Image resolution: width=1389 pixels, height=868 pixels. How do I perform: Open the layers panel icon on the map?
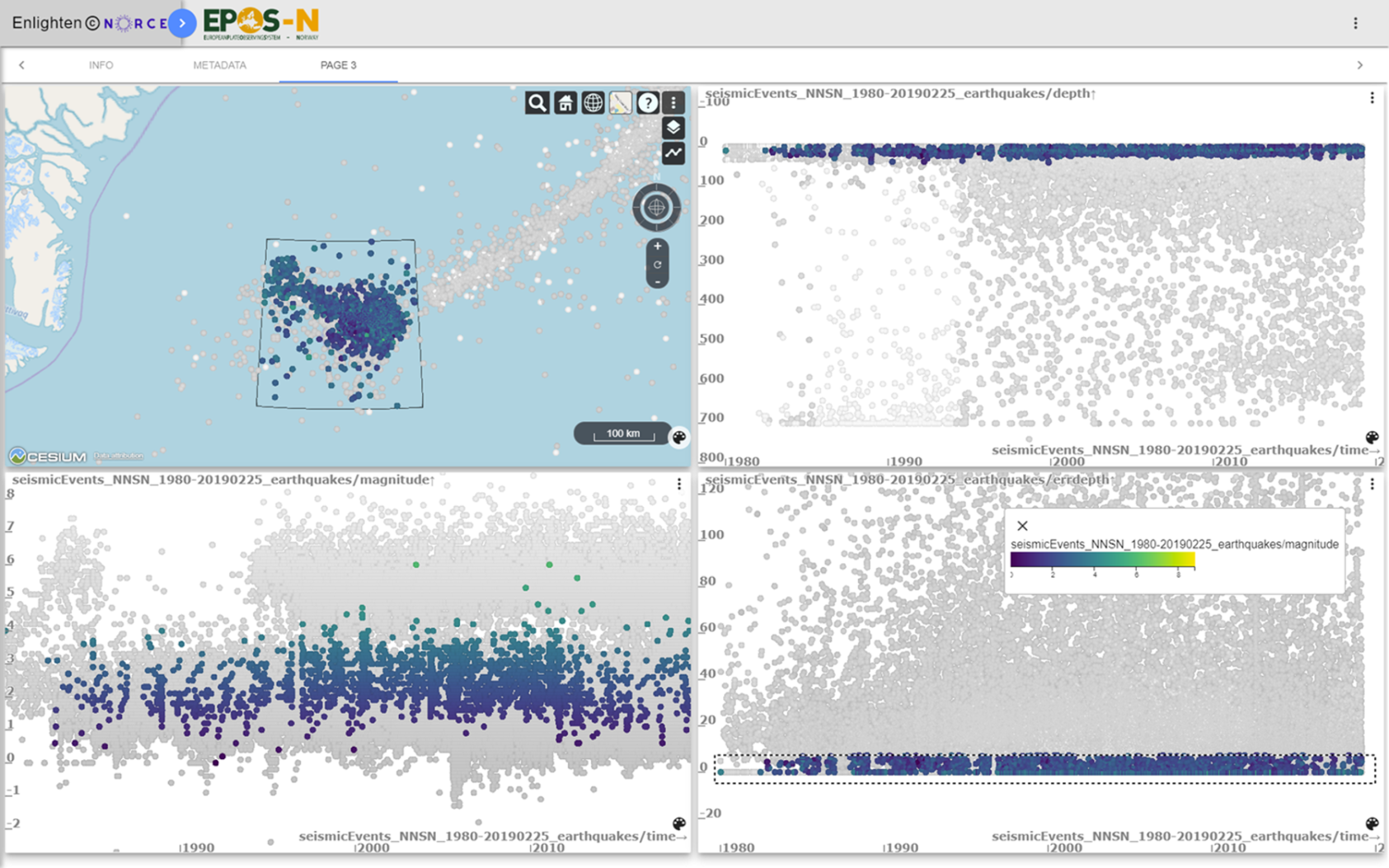[x=673, y=128]
